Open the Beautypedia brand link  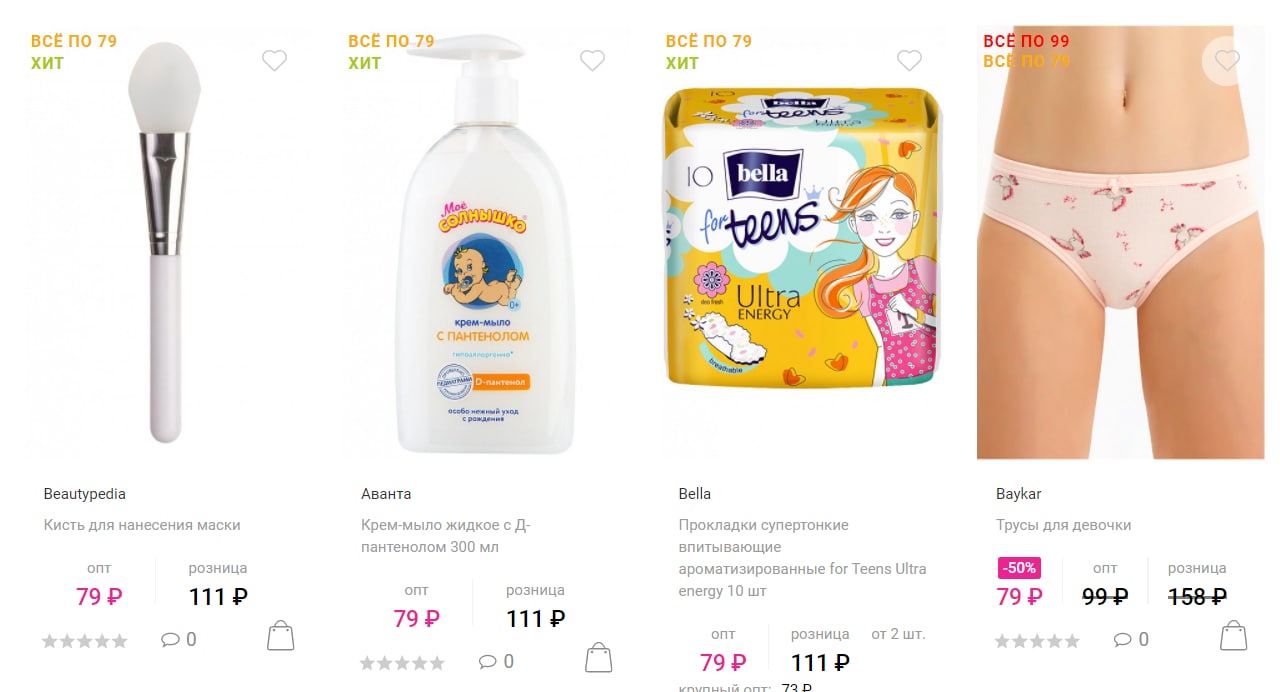(85, 494)
